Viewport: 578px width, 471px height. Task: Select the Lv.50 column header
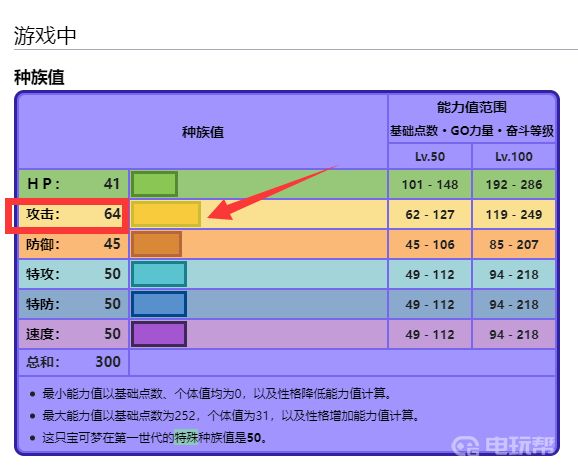pyautogui.click(x=430, y=157)
